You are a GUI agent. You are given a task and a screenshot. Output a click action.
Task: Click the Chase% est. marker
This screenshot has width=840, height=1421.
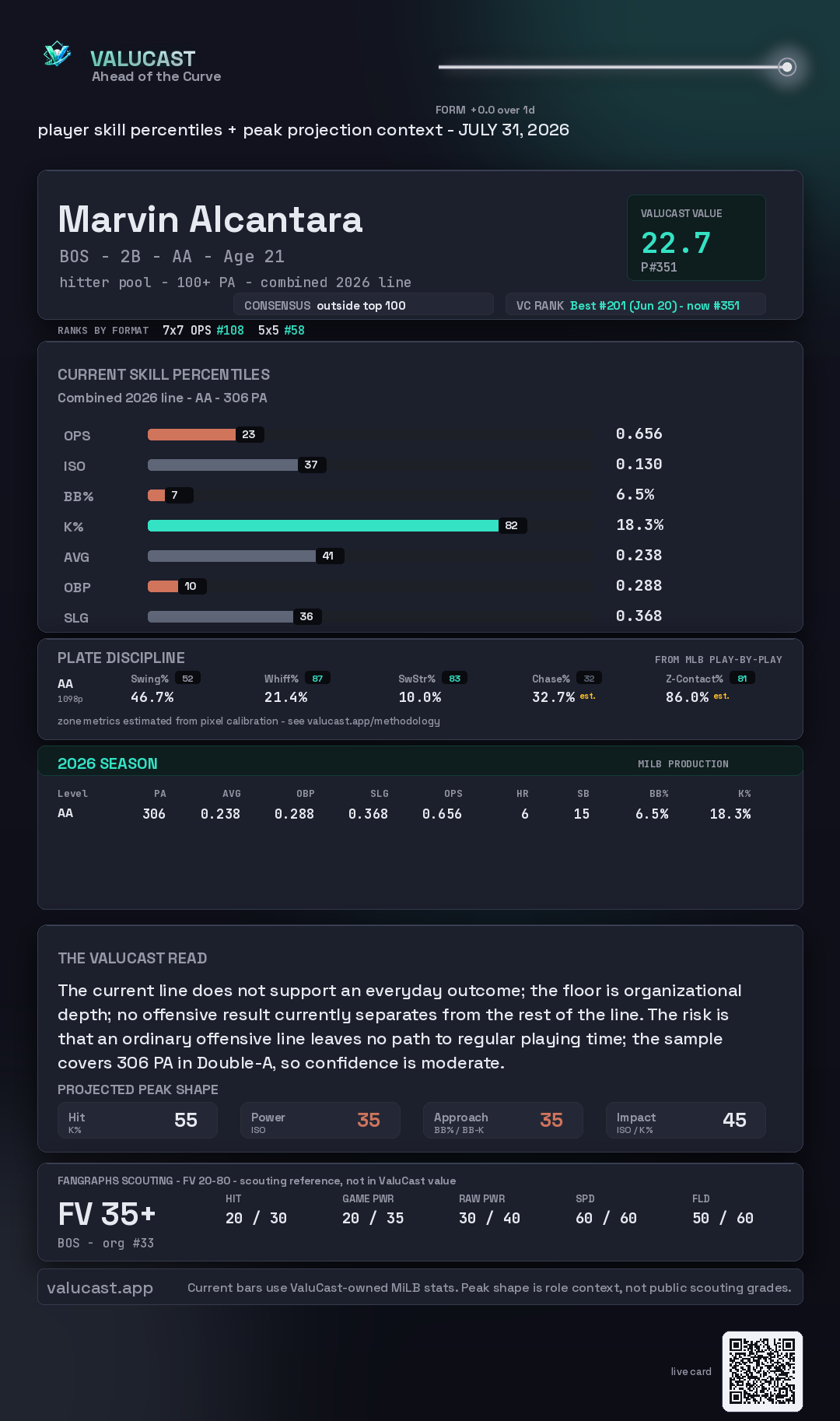pos(588,696)
